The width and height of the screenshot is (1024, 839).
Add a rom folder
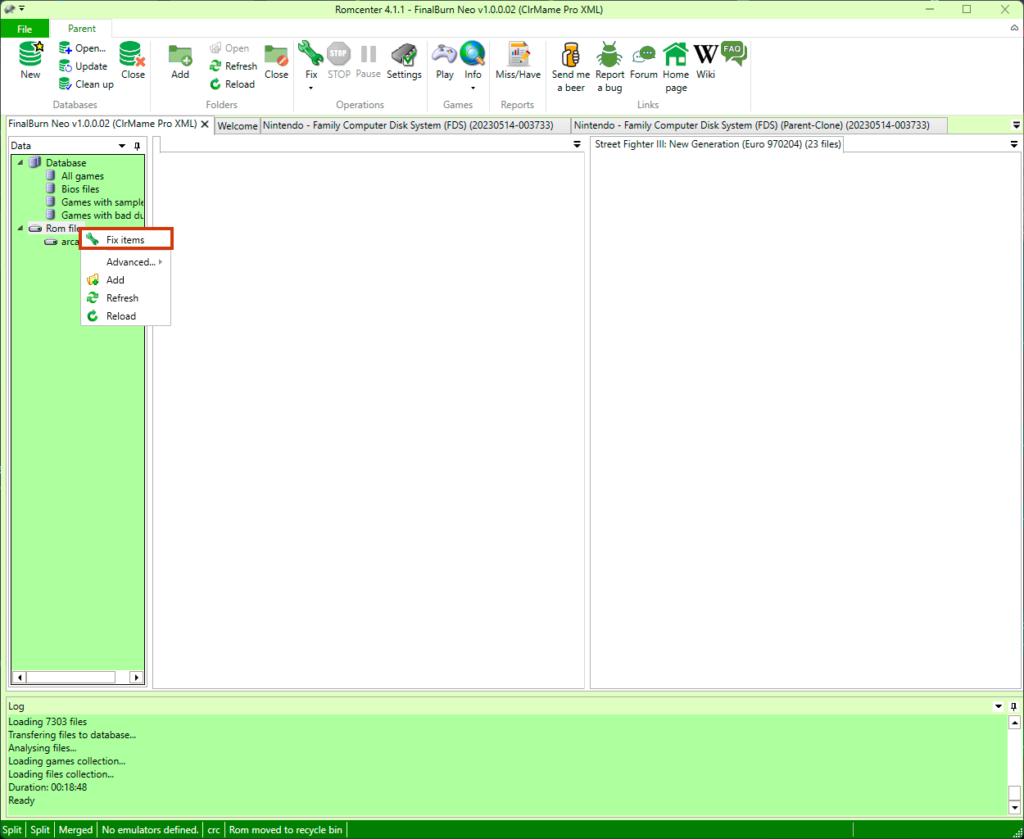[180, 60]
